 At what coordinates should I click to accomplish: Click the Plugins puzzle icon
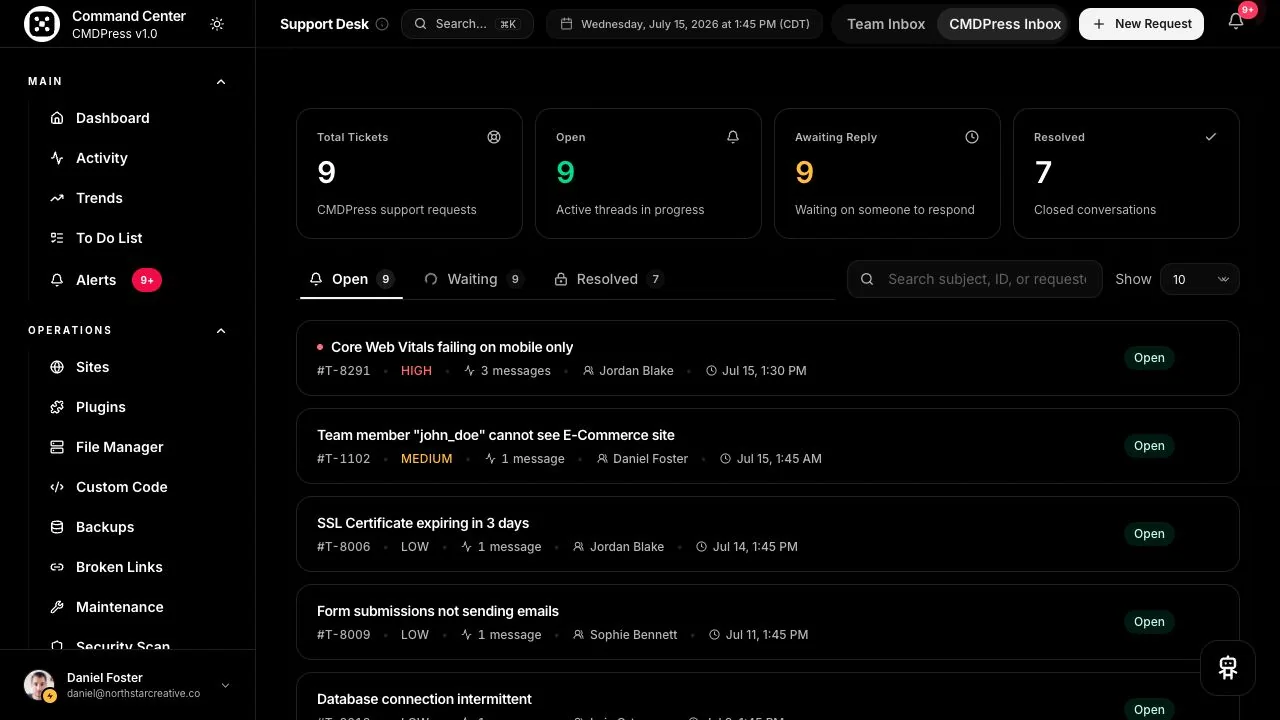click(x=57, y=407)
